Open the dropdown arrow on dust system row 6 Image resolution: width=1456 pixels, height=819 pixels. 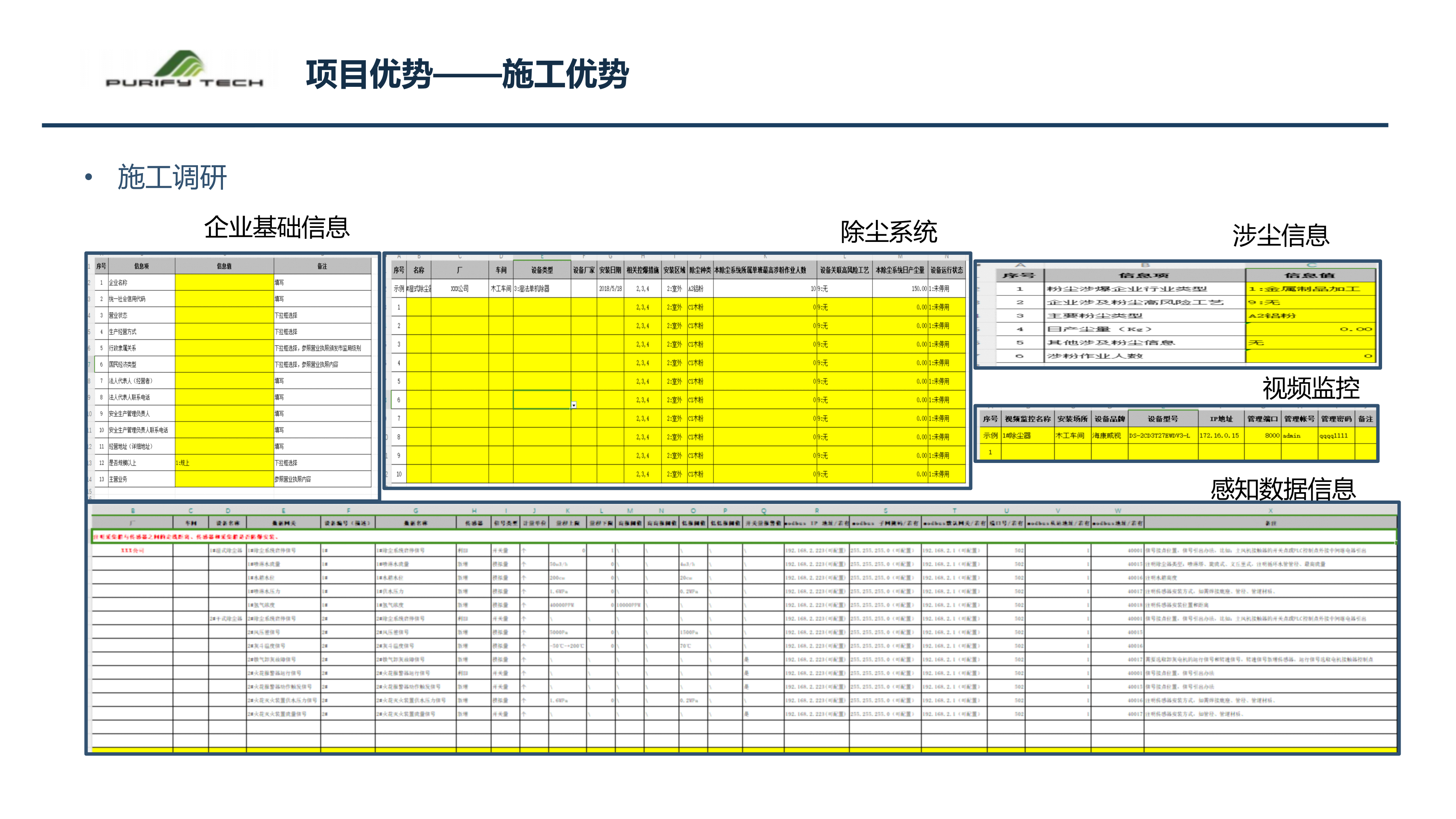(x=574, y=405)
